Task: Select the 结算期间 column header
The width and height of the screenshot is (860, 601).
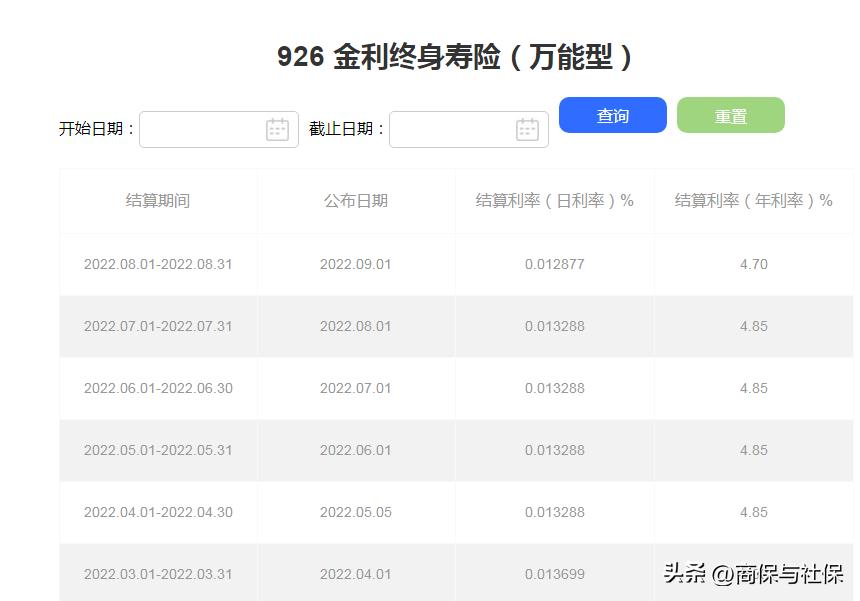Action: [158, 201]
